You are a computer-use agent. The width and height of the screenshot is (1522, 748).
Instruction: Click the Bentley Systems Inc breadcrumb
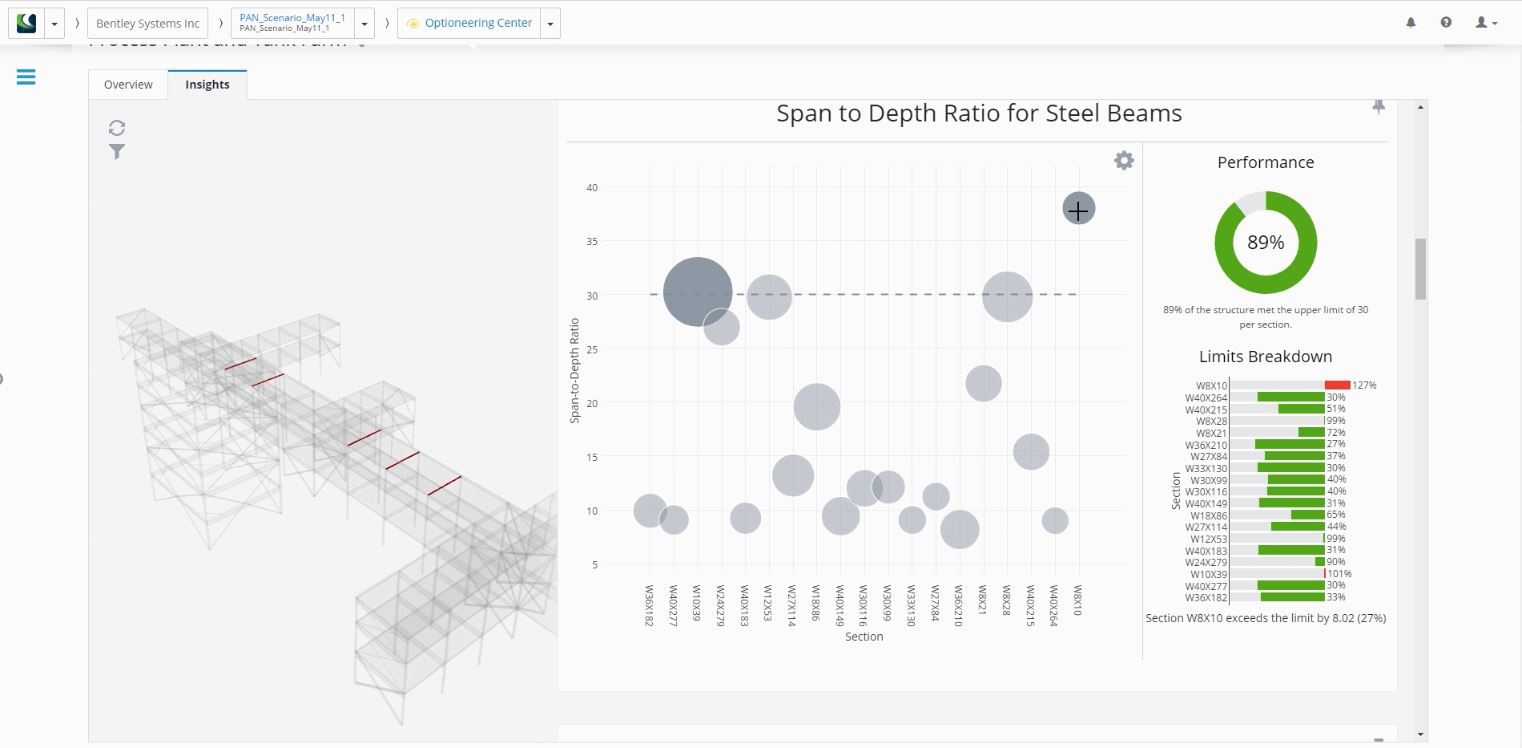coord(148,23)
